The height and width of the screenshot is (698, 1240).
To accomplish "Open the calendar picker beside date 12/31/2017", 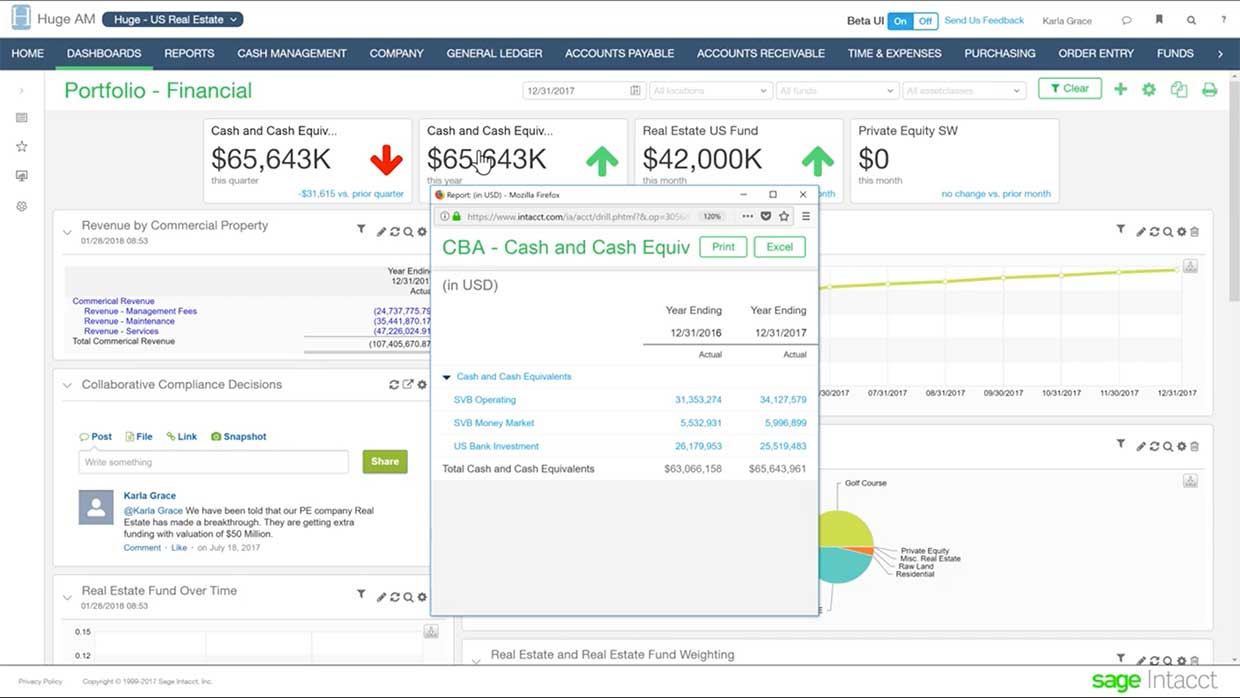I will (x=635, y=90).
